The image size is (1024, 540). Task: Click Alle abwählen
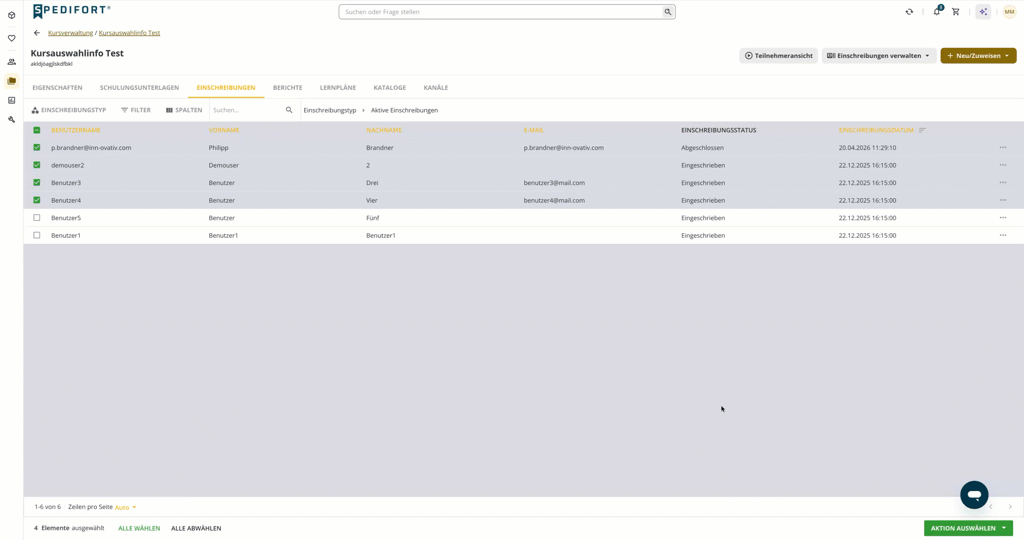[x=196, y=528]
